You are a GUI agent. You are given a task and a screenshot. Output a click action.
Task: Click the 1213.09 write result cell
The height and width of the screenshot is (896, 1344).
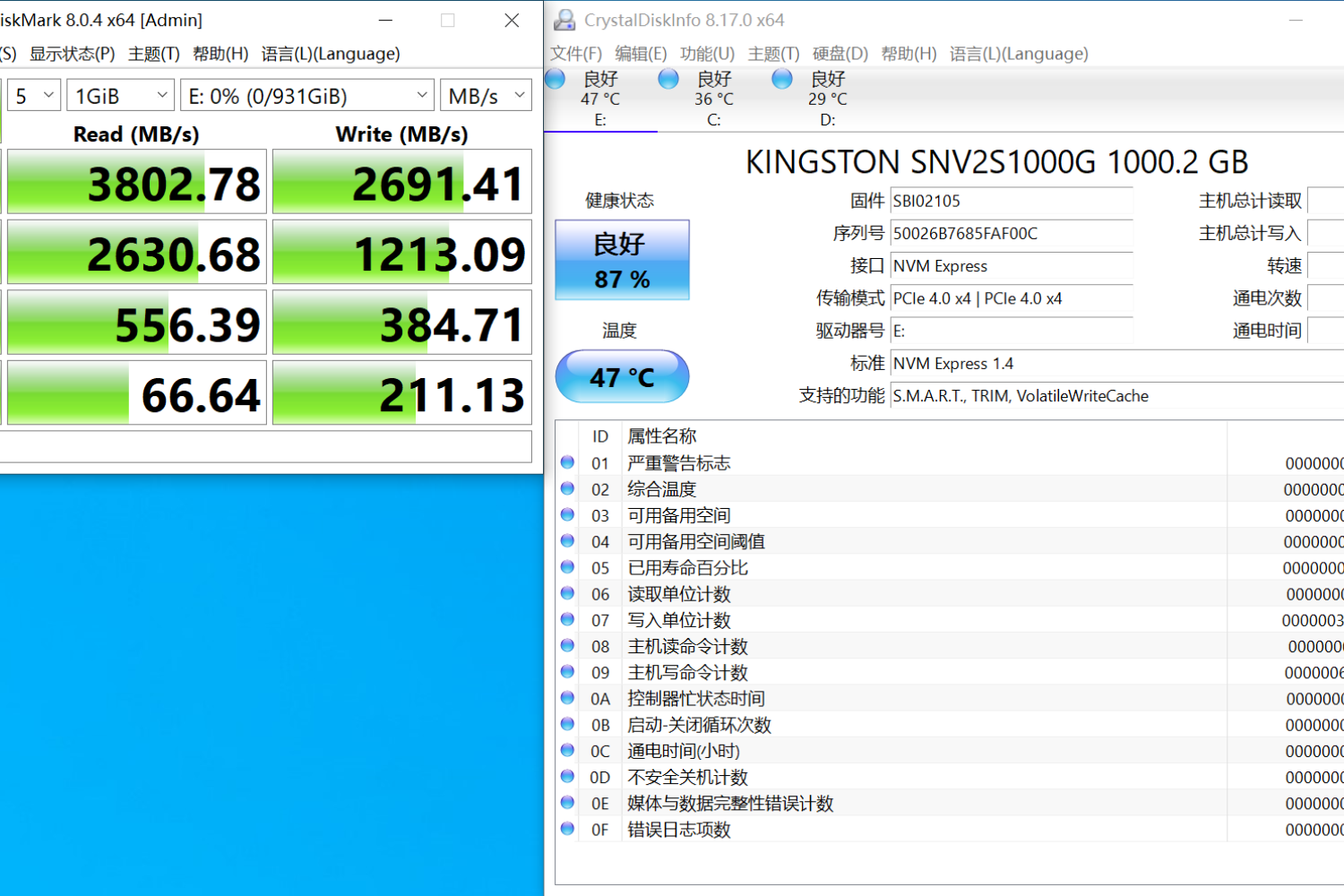[x=402, y=252]
